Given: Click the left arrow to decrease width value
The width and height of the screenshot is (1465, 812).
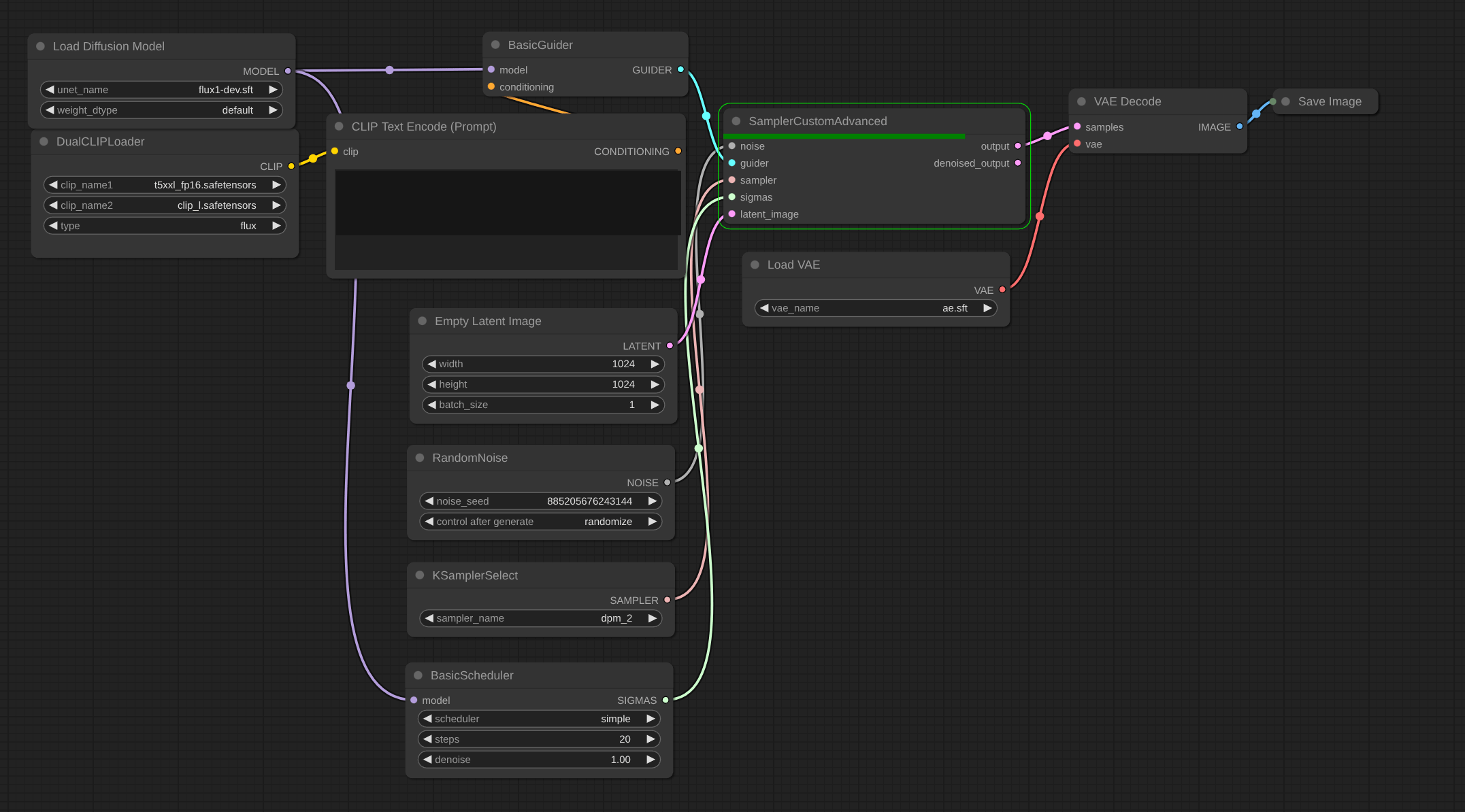Looking at the screenshot, I should point(431,364).
